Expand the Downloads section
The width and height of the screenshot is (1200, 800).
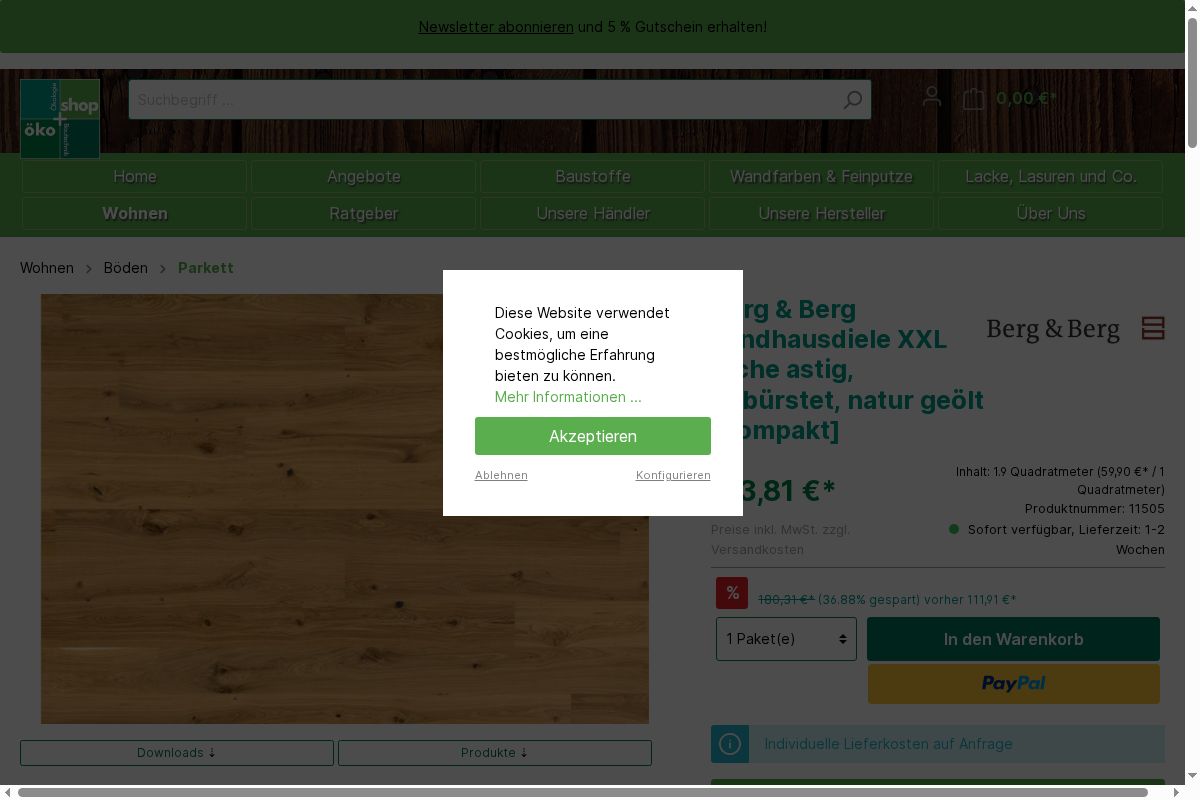tap(177, 753)
